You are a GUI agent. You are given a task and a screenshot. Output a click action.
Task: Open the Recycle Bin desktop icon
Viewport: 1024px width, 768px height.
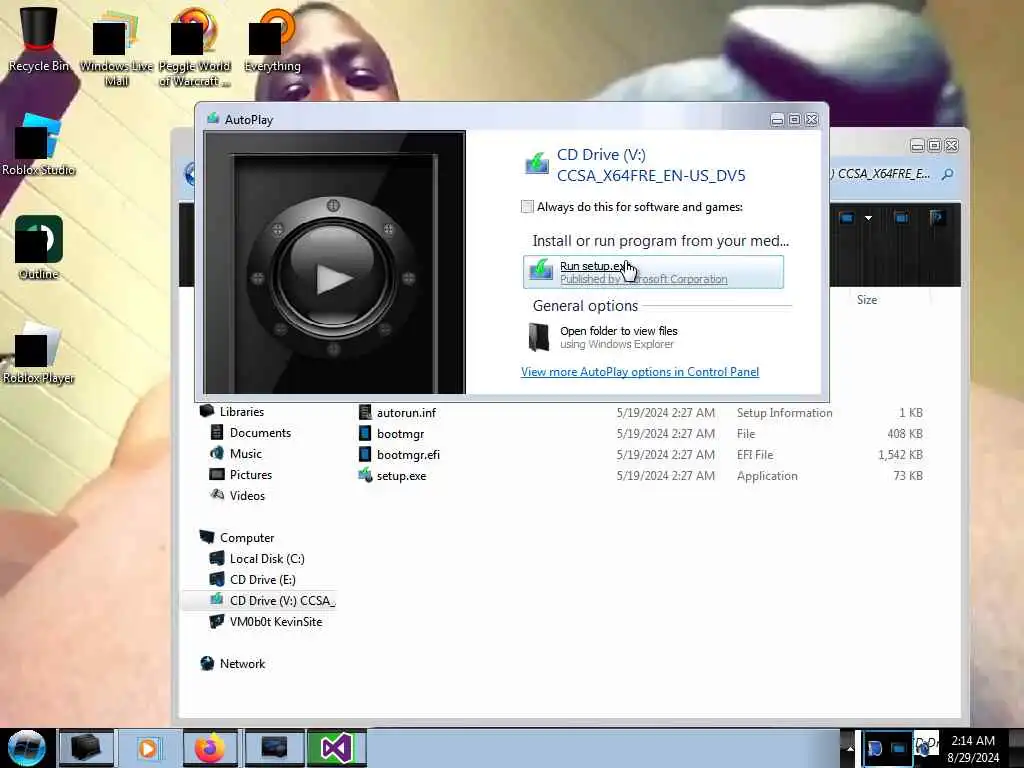tap(39, 39)
